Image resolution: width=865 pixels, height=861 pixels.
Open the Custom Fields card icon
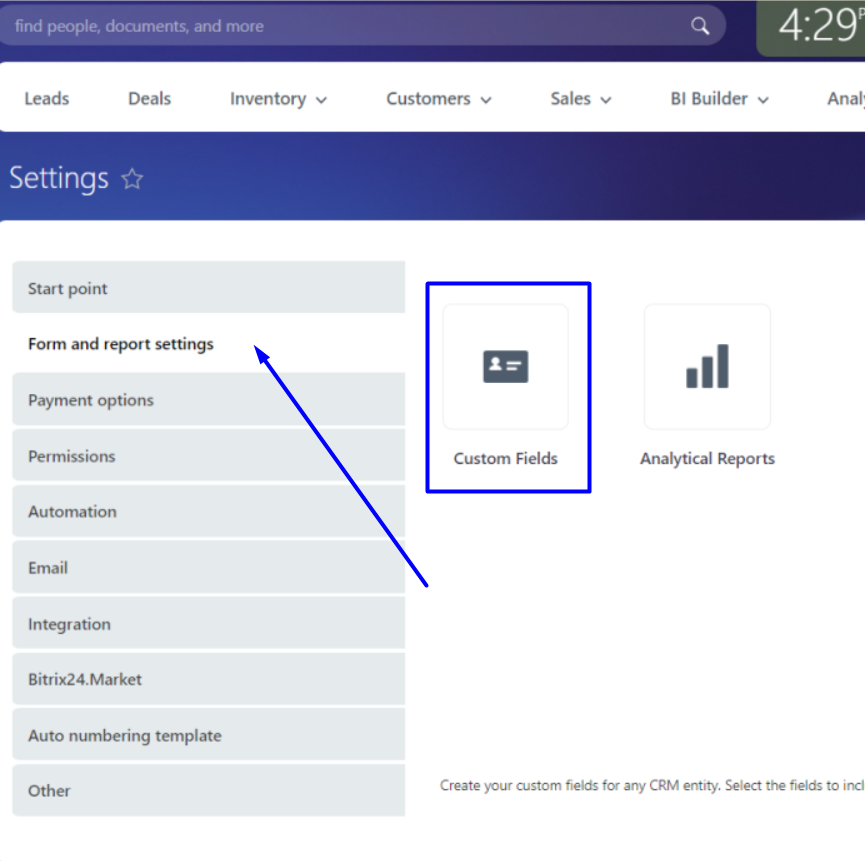(x=506, y=367)
